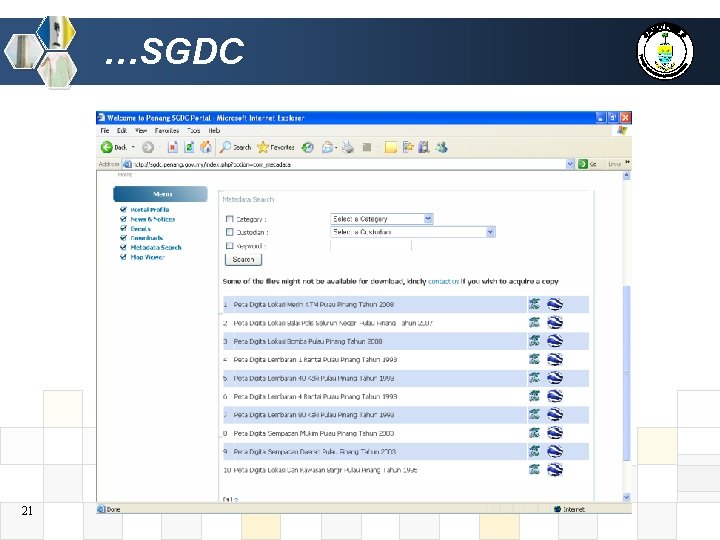
Task: Open the Select a Custodian dropdown
Action: (412, 232)
